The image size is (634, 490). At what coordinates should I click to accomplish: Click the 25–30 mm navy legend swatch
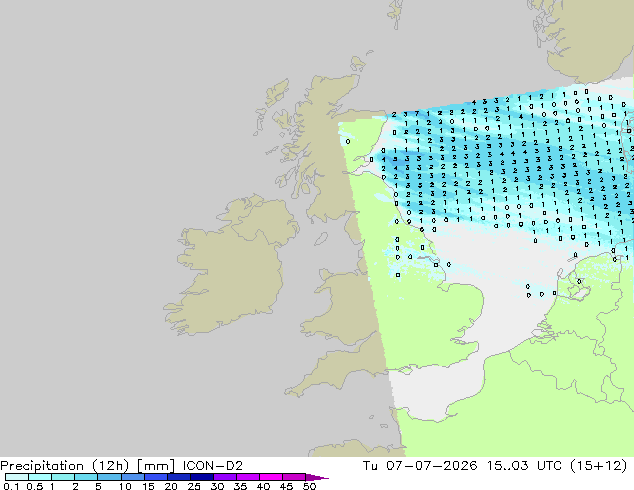click(201, 477)
